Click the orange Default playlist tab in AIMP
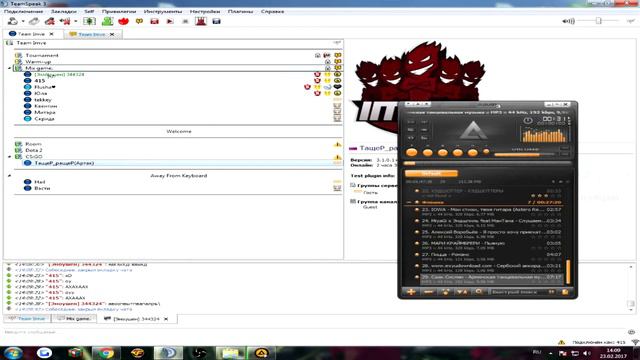Image resolution: width=640 pixels, height=360 pixels. pyautogui.click(x=431, y=173)
